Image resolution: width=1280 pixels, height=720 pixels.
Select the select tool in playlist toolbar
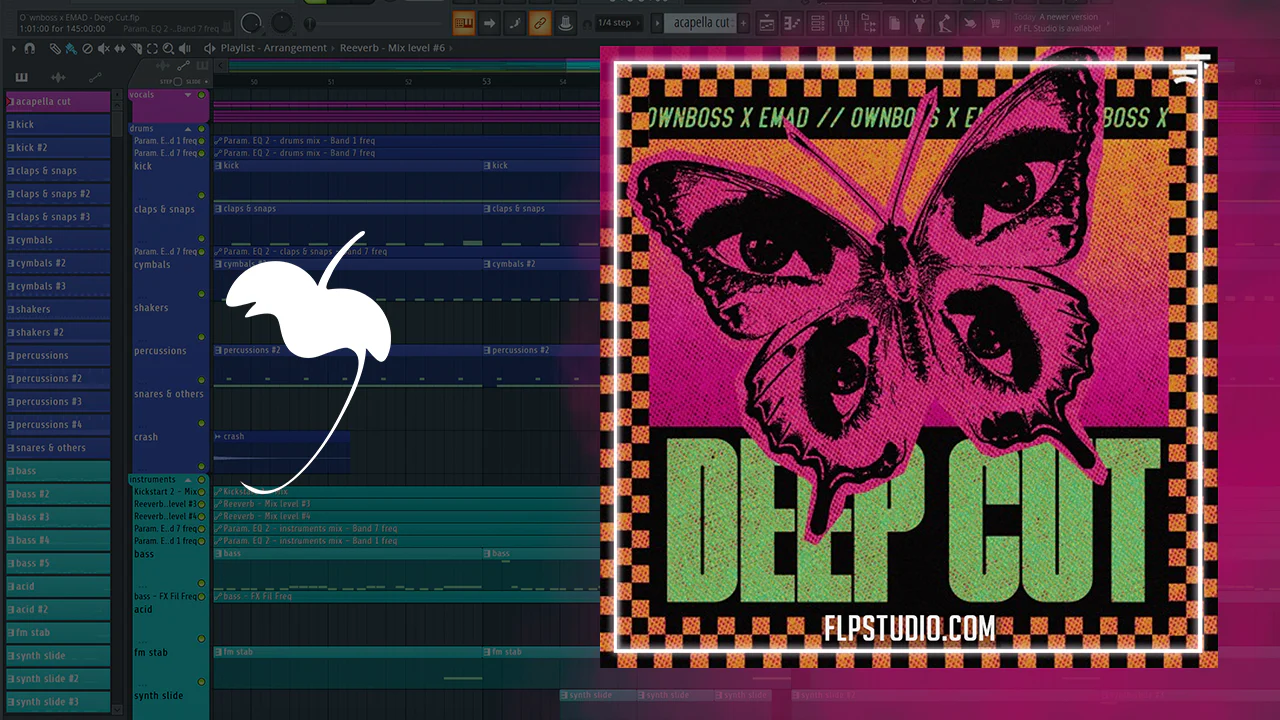point(152,48)
